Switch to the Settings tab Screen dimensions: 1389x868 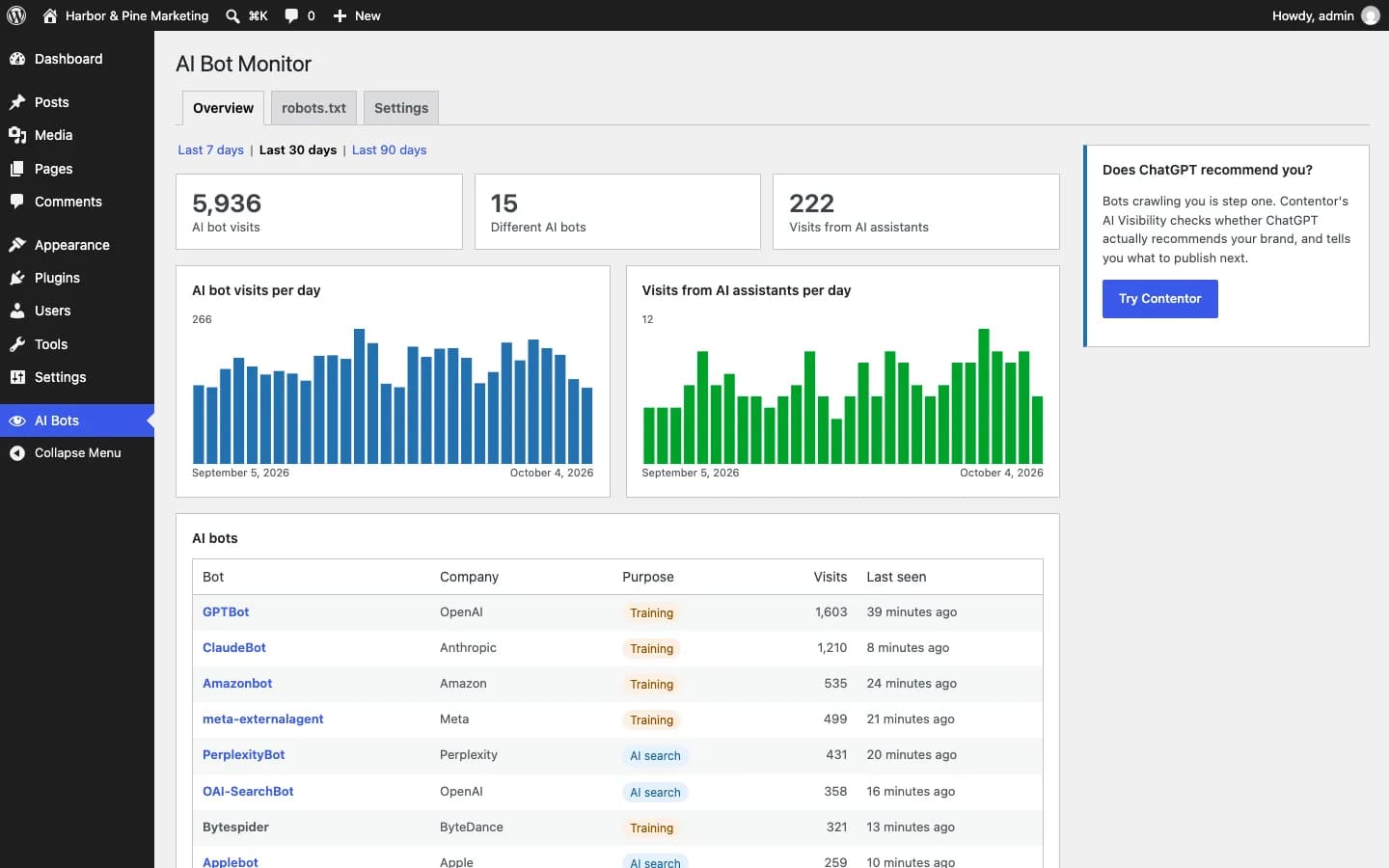401,108
